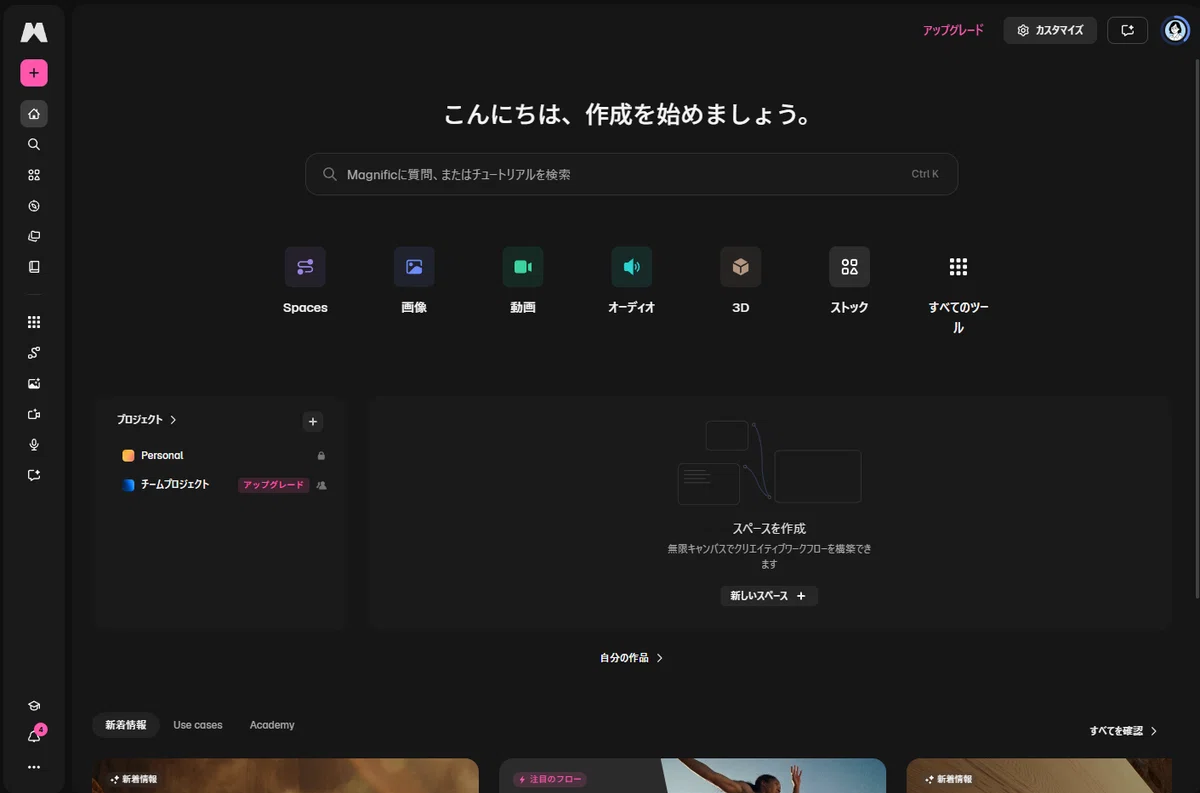1200x793 pixels.
Task: Open the first 新着情報 card thumbnail
Action: coord(286,776)
